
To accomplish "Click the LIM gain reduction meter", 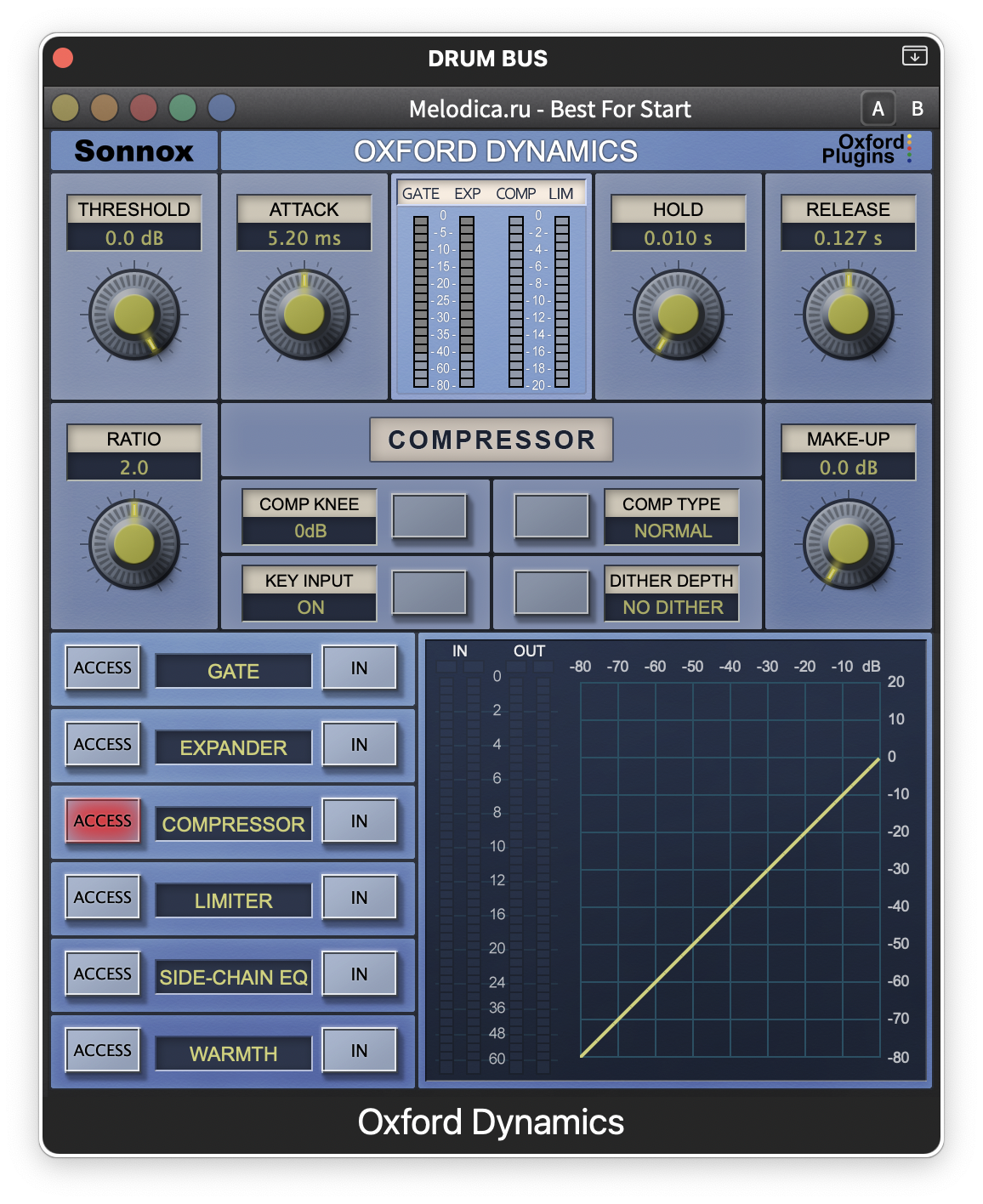I will [562, 301].
